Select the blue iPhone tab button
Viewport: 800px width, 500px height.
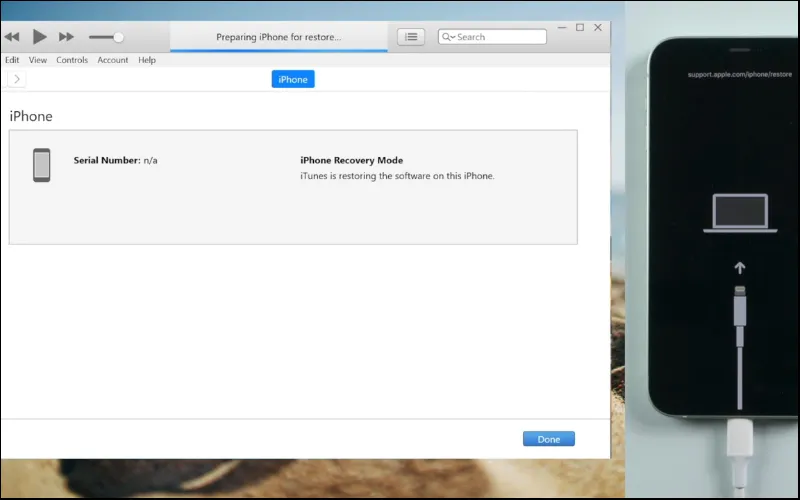pyautogui.click(x=293, y=79)
